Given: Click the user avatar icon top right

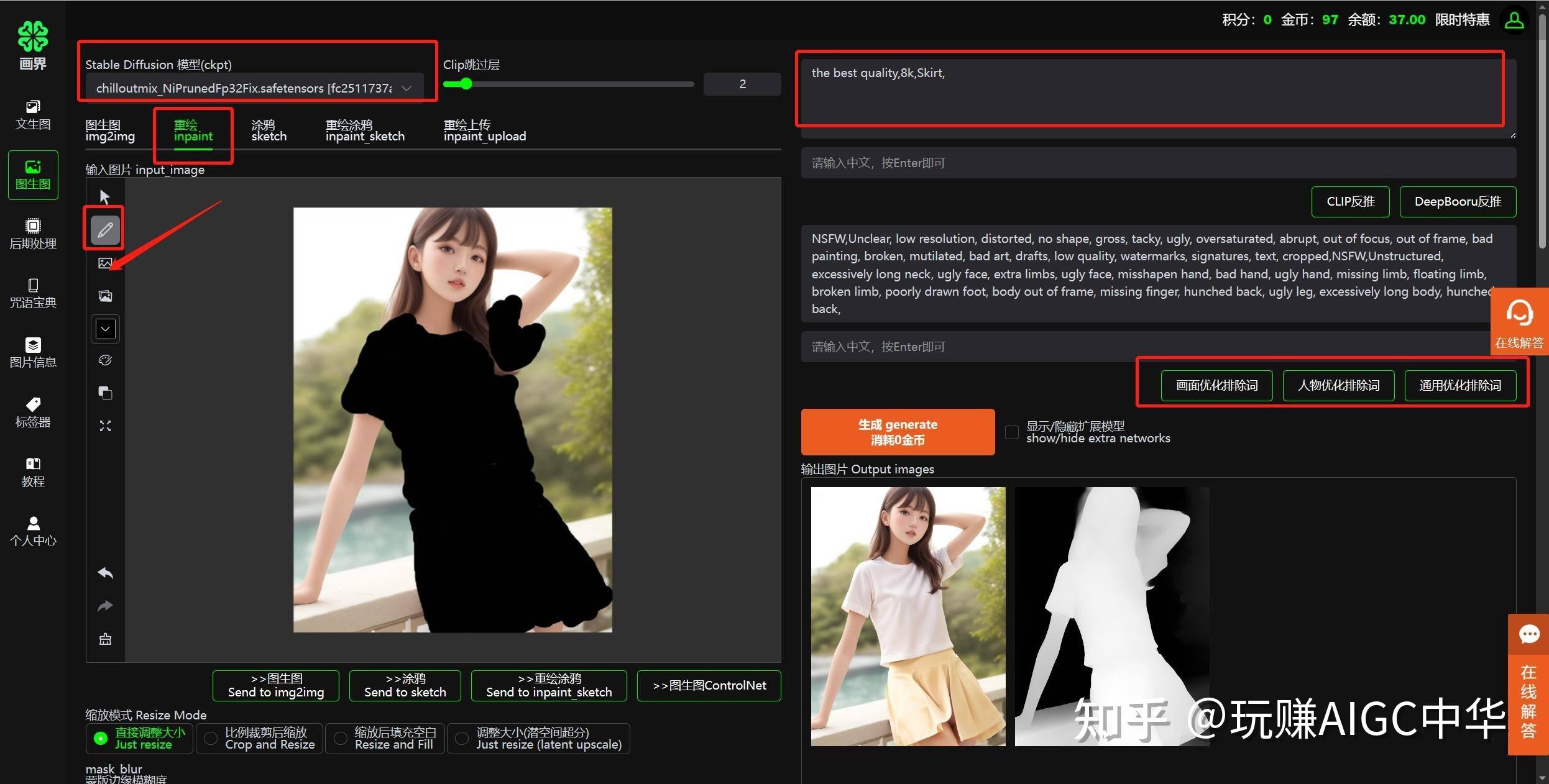Looking at the screenshot, I should click(1514, 19).
